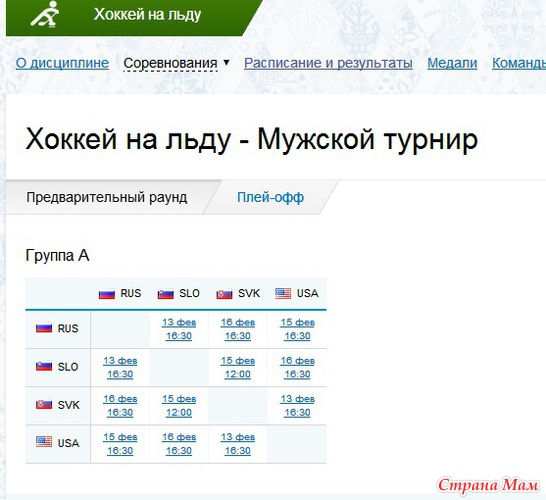Click the USA flag in the USA row

click(x=44, y=442)
